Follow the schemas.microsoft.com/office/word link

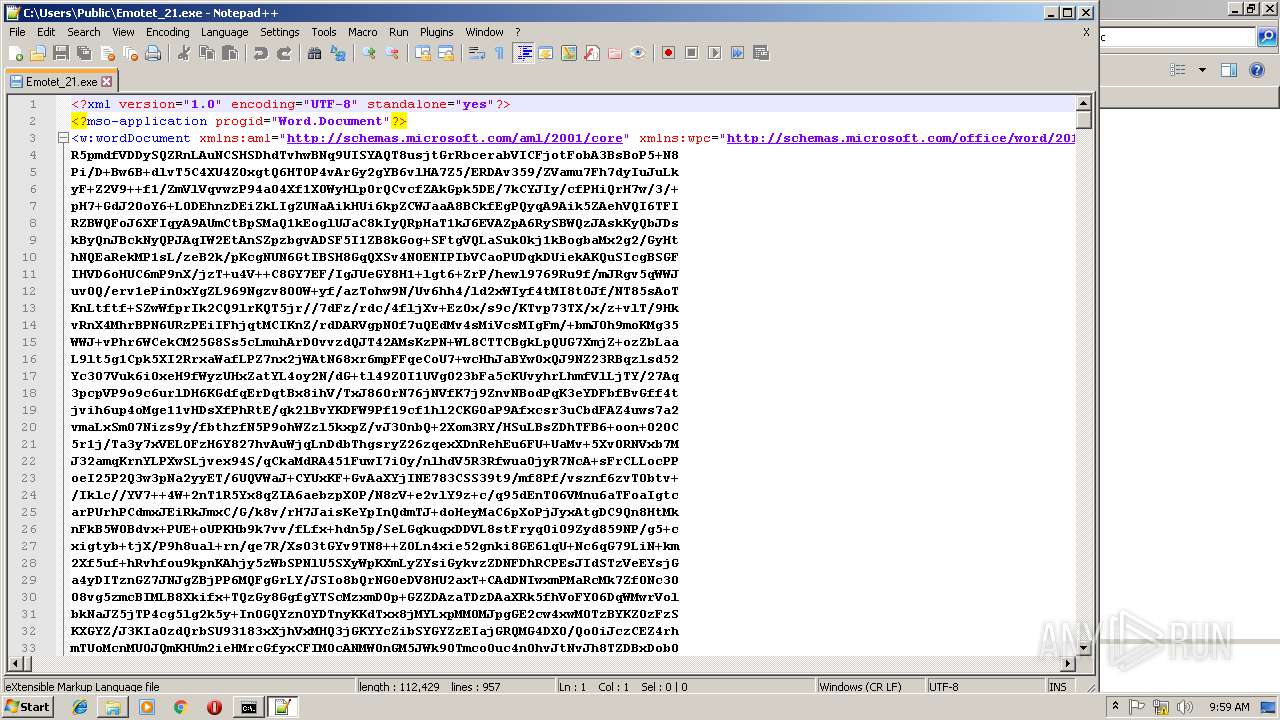[901, 138]
